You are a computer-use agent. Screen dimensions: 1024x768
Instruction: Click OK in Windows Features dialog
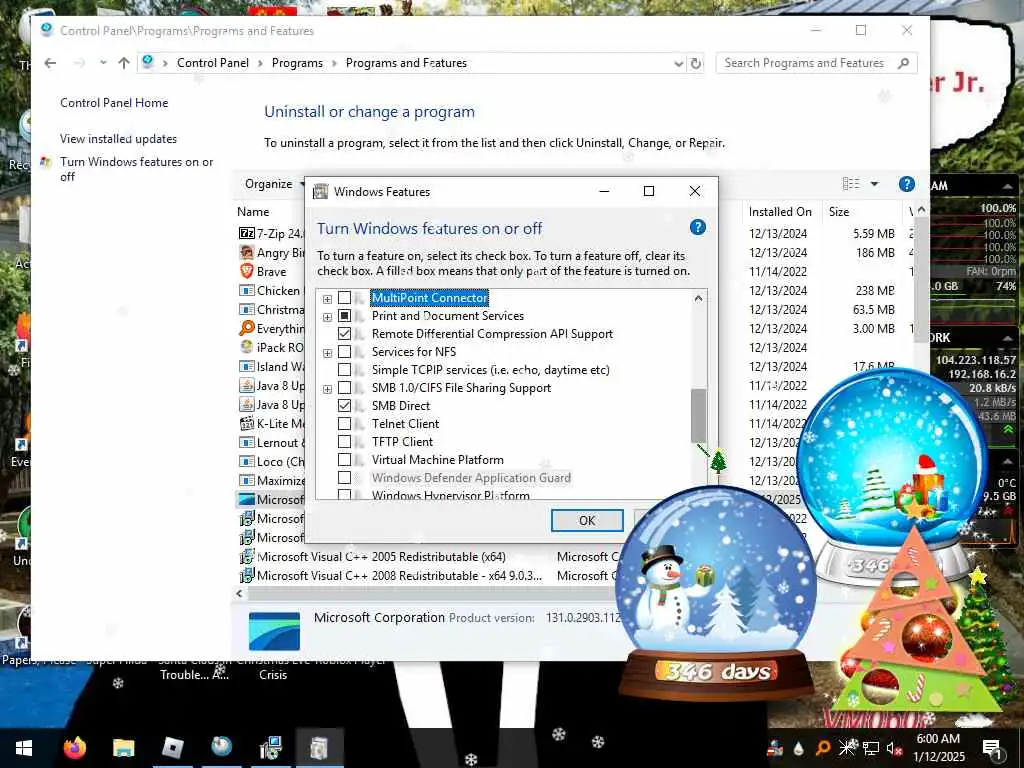tap(586, 520)
